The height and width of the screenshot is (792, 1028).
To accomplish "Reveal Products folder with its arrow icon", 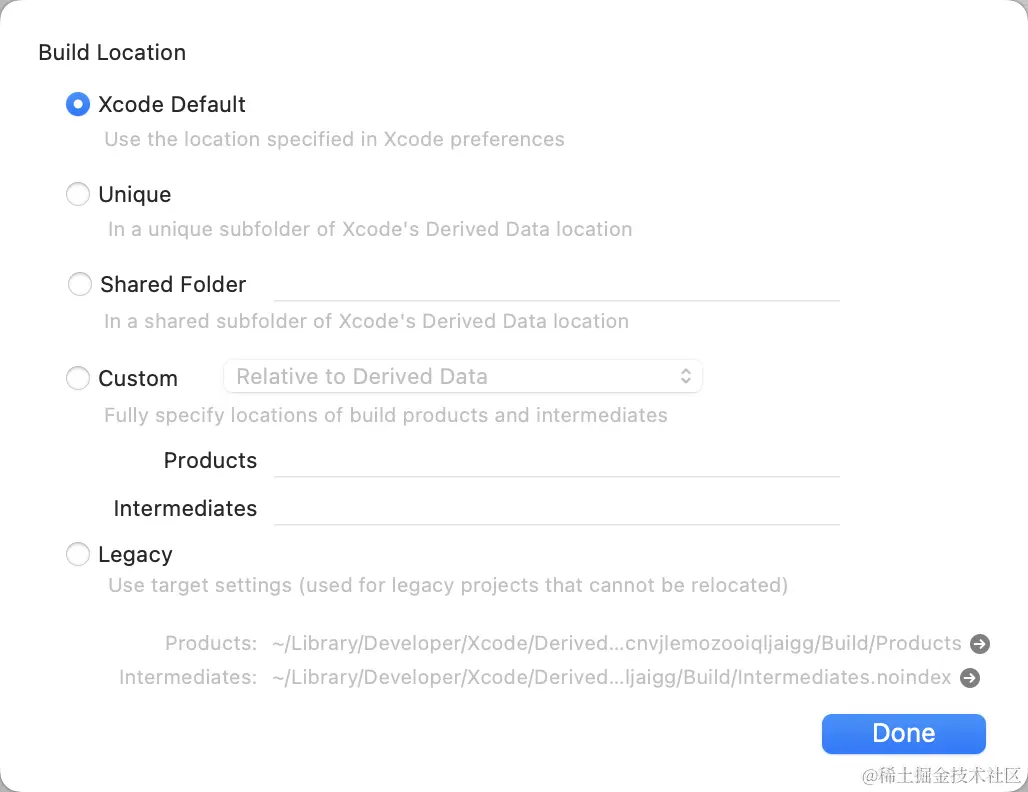I will pyautogui.click(x=980, y=644).
